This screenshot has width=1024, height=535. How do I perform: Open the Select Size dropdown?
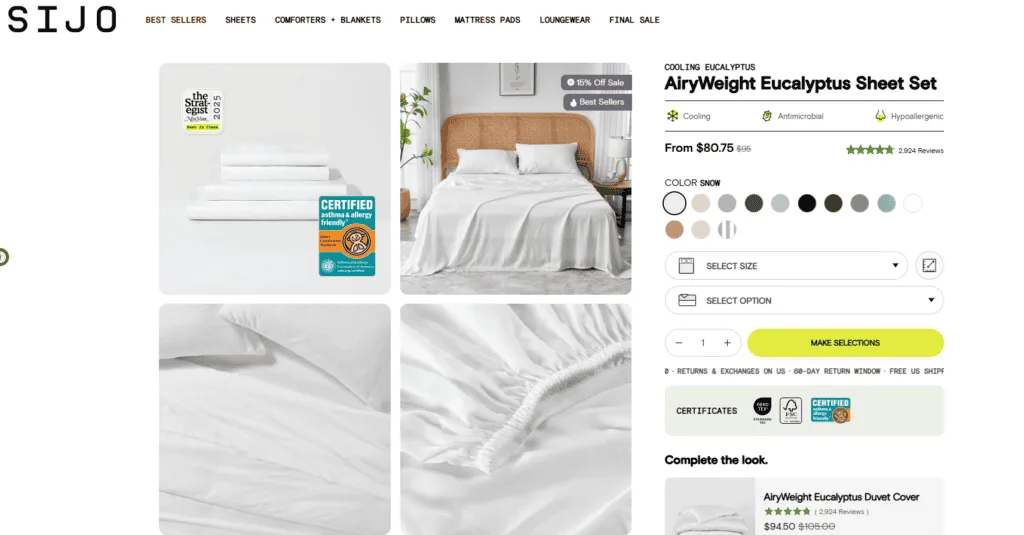[786, 266]
